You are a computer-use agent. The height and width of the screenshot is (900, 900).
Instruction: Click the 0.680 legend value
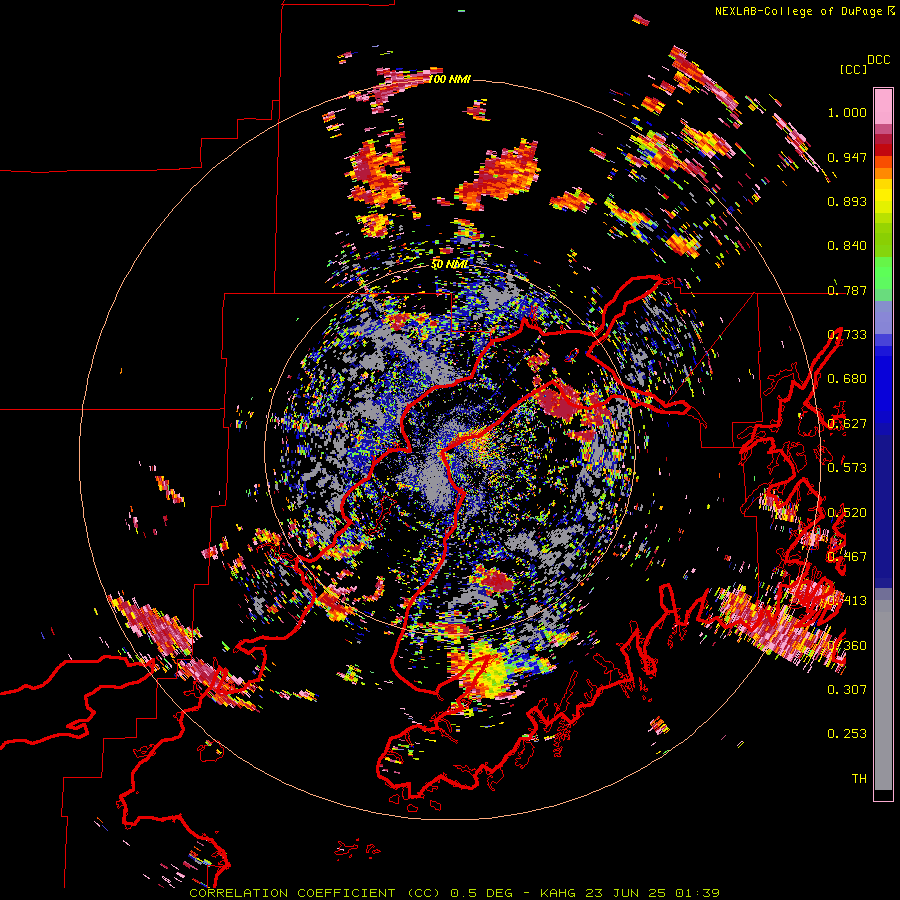pyautogui.click(x=847, y=379)
